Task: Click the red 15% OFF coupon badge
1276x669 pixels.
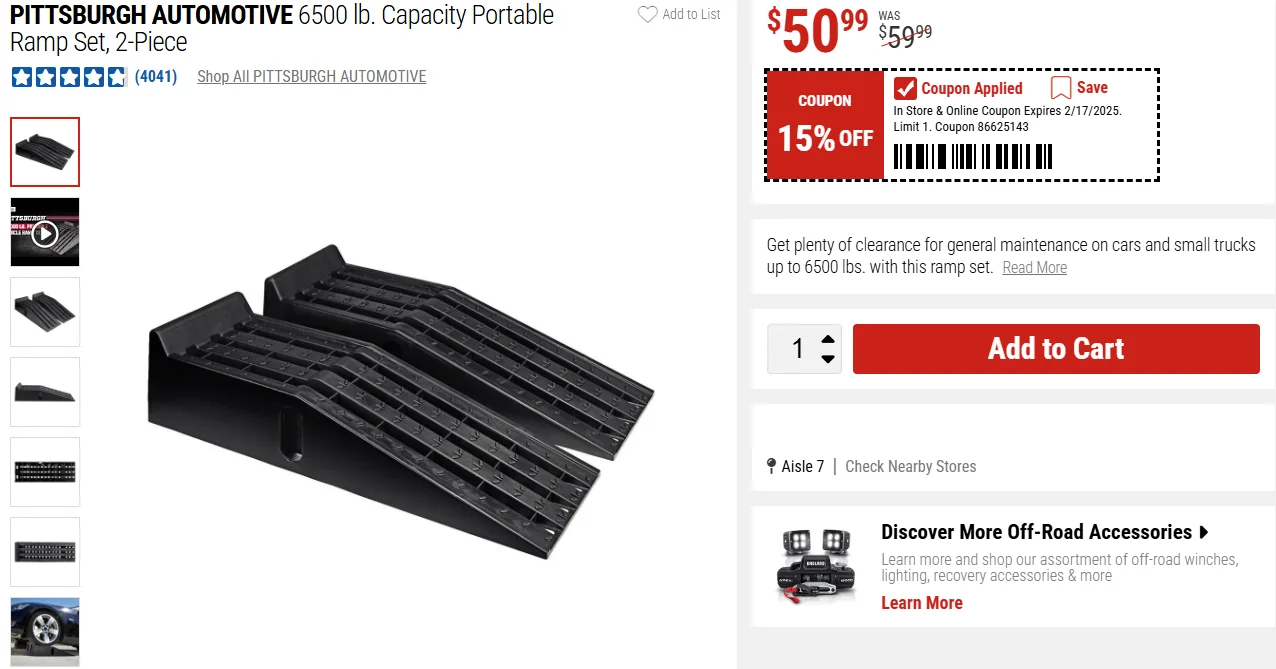Action: tap(825, 125)
